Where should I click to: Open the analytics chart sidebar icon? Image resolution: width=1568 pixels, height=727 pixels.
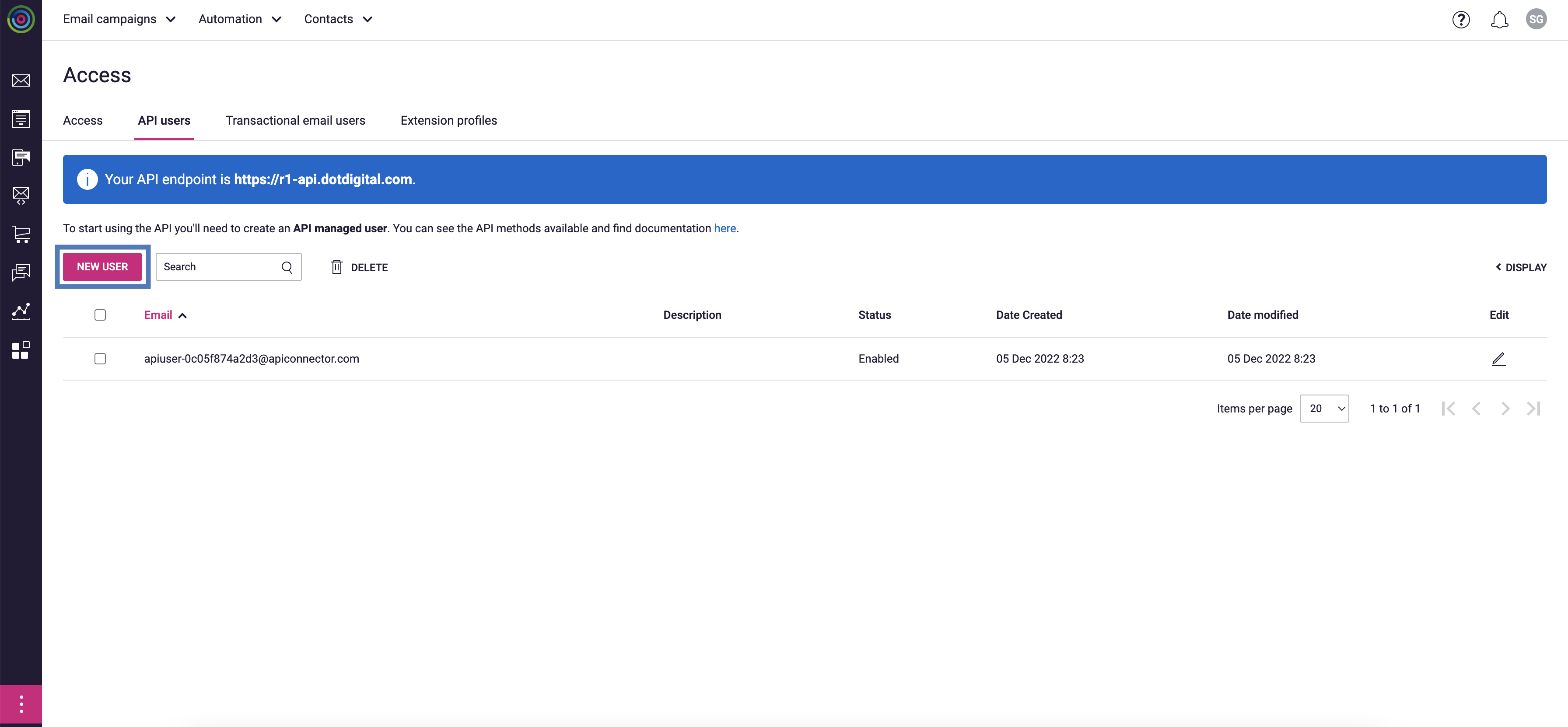click(x=21, y=311)
